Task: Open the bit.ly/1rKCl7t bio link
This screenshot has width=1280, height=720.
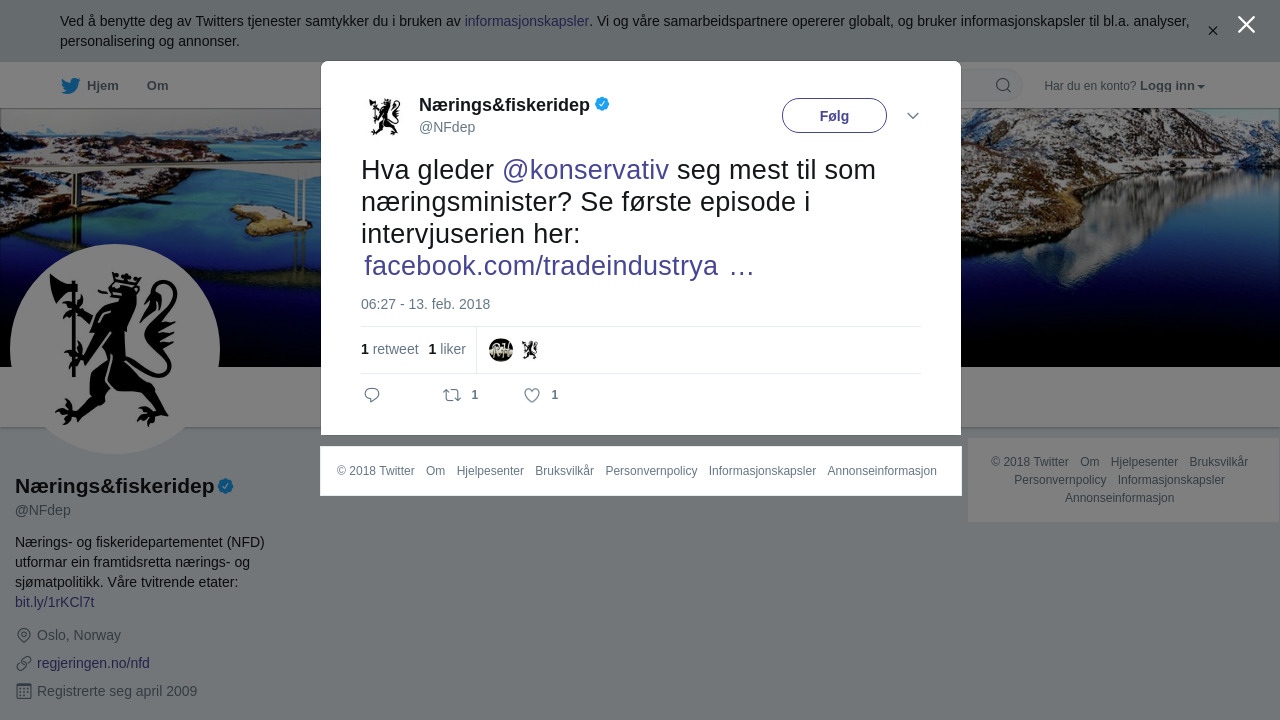Action: pos(55,602)
